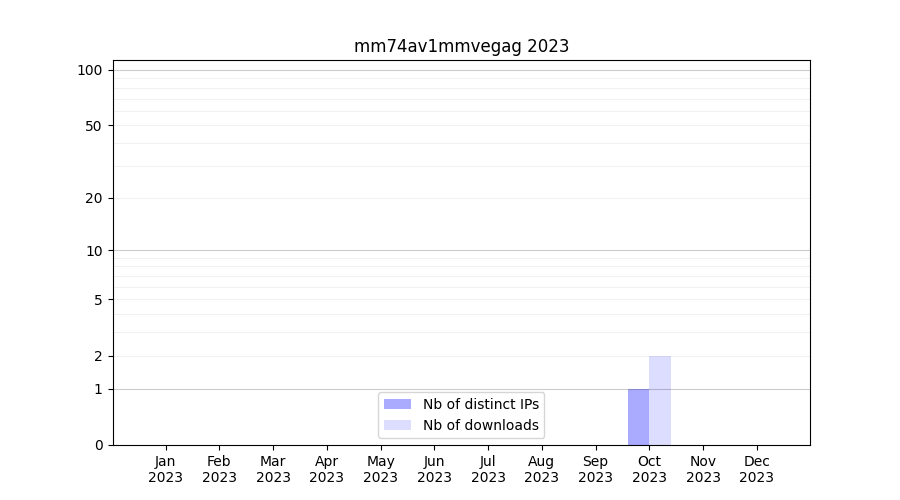
Task: Click the 50 tick on the y-axis
Action: pyautogui.click(x=93, y=126)
